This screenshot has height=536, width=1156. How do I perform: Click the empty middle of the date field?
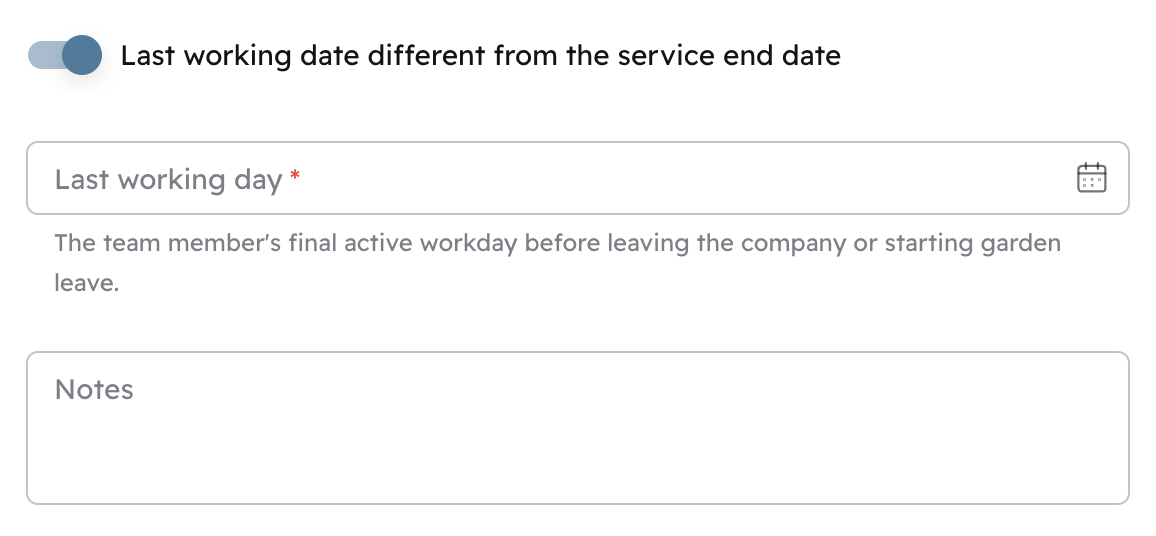click(x=680, y=178)
